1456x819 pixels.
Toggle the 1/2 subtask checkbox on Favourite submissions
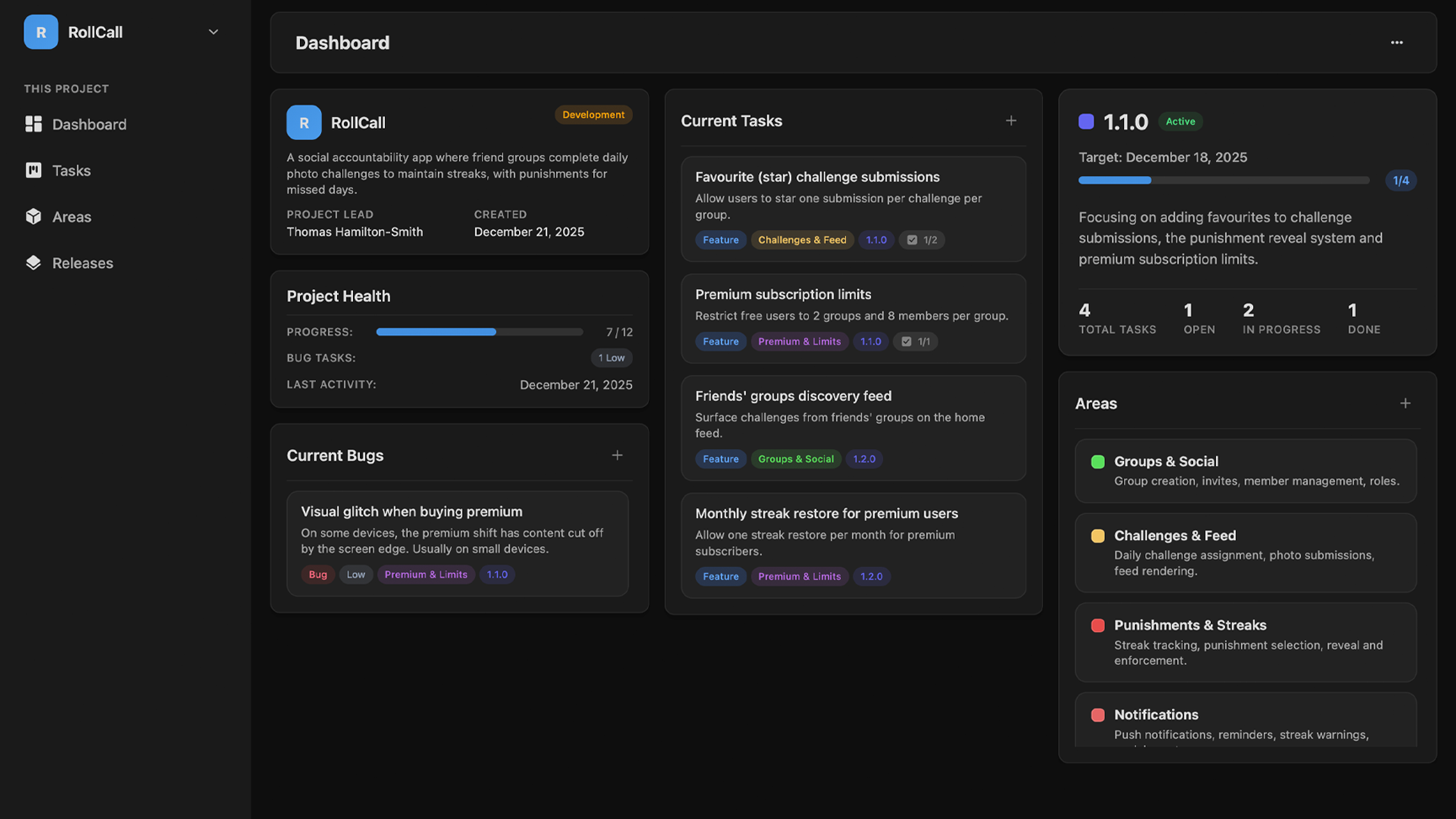(913, 239)
